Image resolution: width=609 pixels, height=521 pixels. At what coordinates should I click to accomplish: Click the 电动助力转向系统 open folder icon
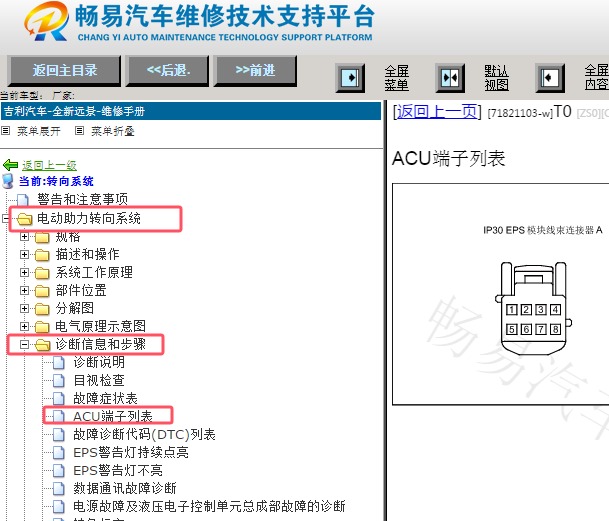point(24,219)
